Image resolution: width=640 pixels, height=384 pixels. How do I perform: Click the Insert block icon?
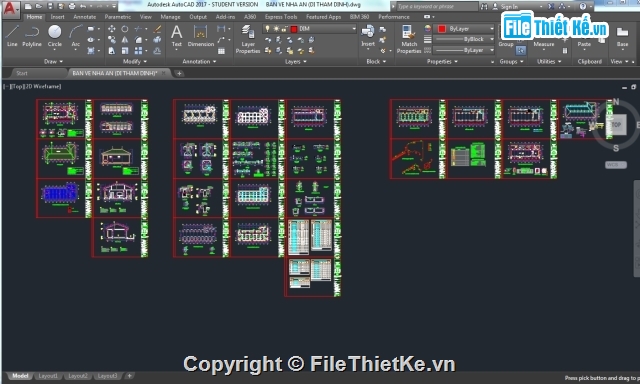[368, 36]
